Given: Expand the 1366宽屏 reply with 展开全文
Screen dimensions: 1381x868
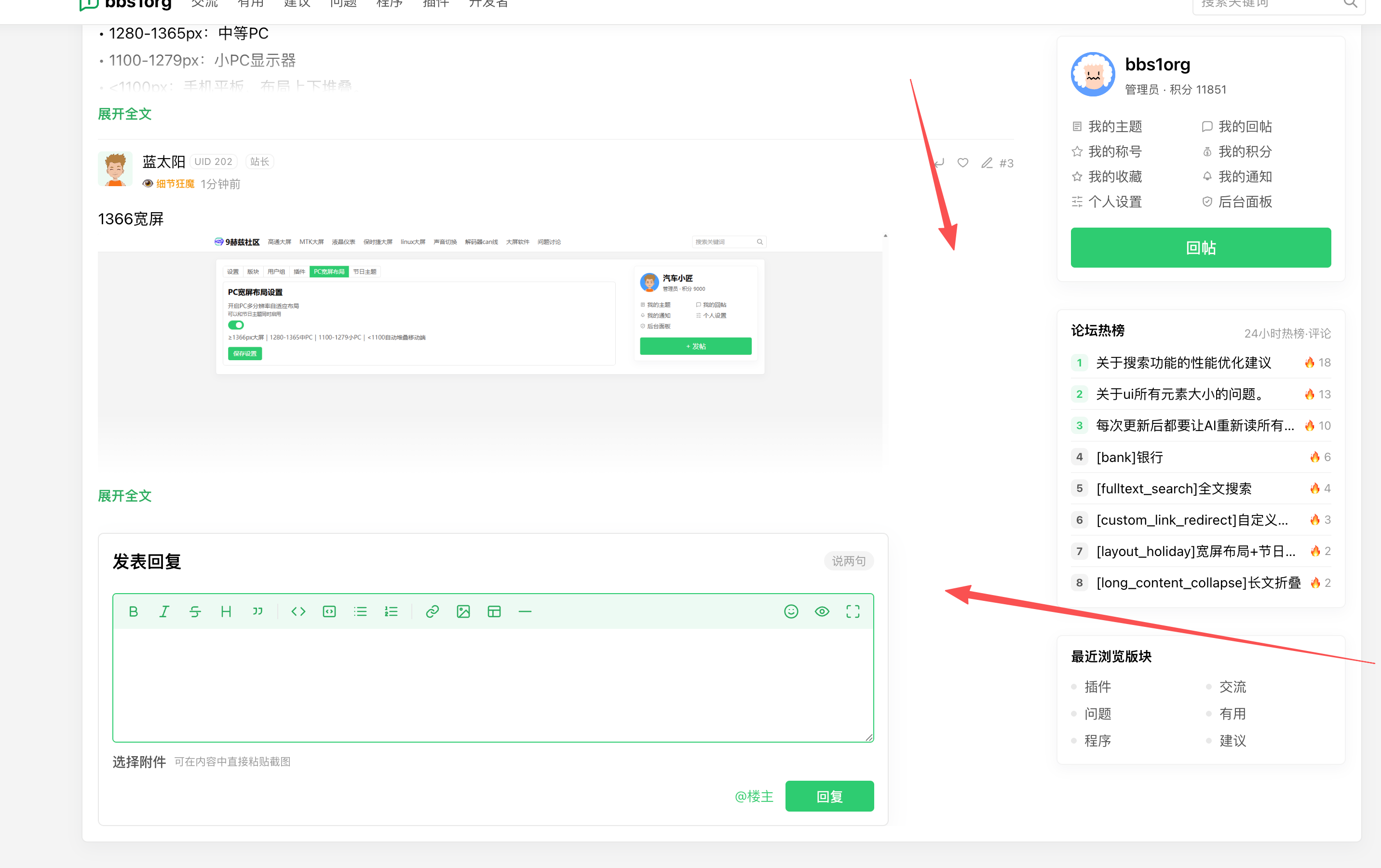Looking at the screenshot, I should tap(124, 496).
